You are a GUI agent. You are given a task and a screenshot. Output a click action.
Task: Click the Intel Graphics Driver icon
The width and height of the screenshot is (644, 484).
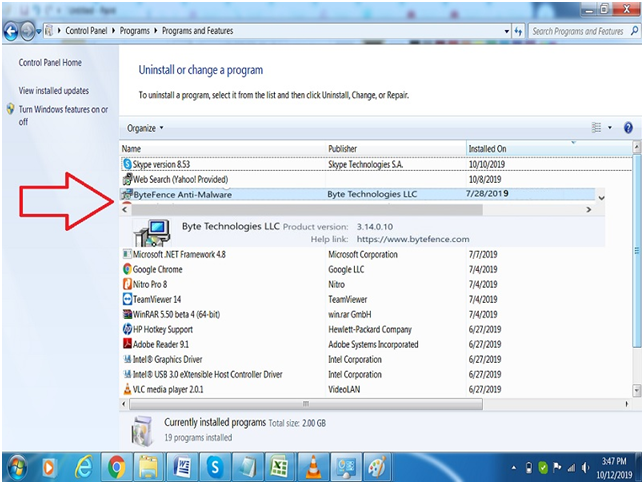pyautogui.click(x=127, y=360)
